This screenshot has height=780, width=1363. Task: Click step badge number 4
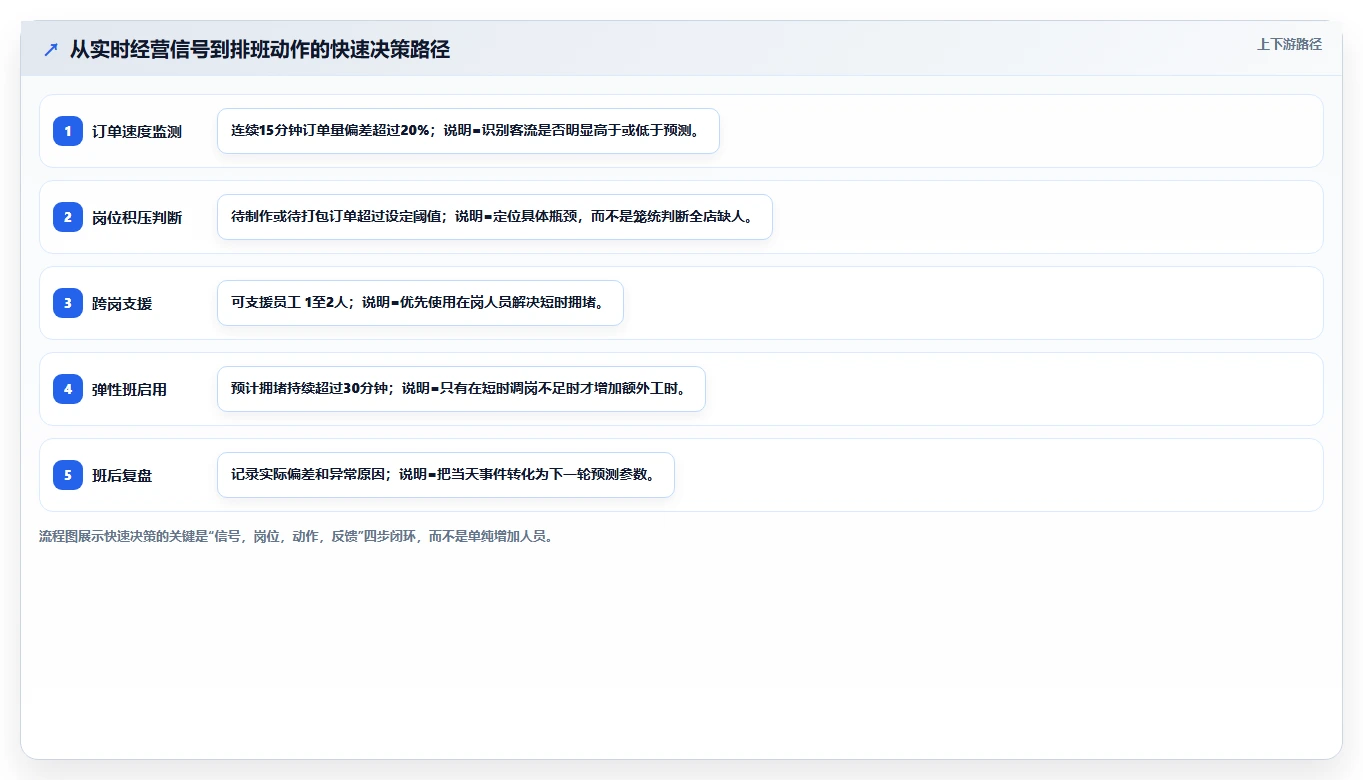tap(68, 389)
